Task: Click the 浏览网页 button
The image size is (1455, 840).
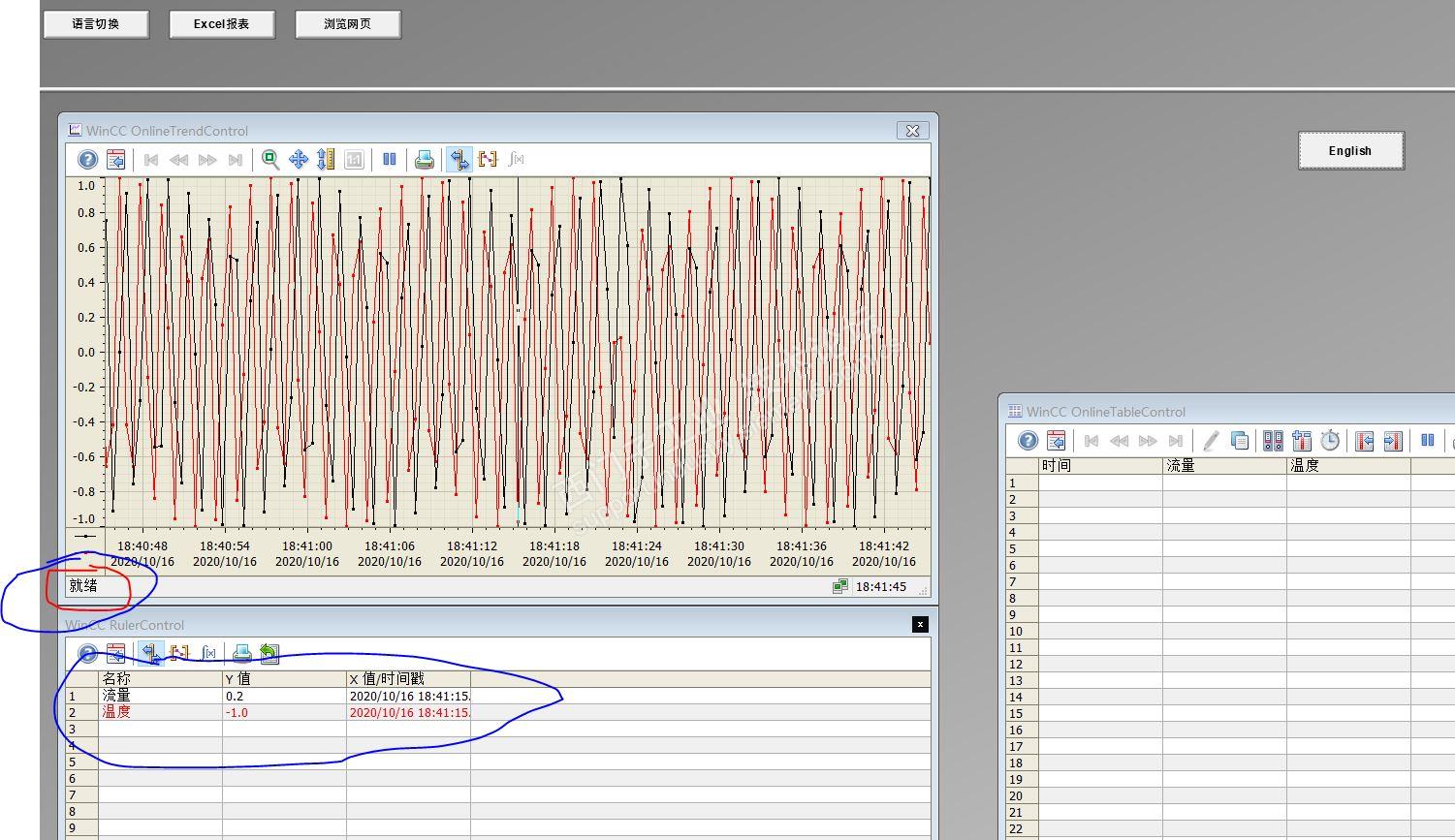Action: [x=348, y=24]
